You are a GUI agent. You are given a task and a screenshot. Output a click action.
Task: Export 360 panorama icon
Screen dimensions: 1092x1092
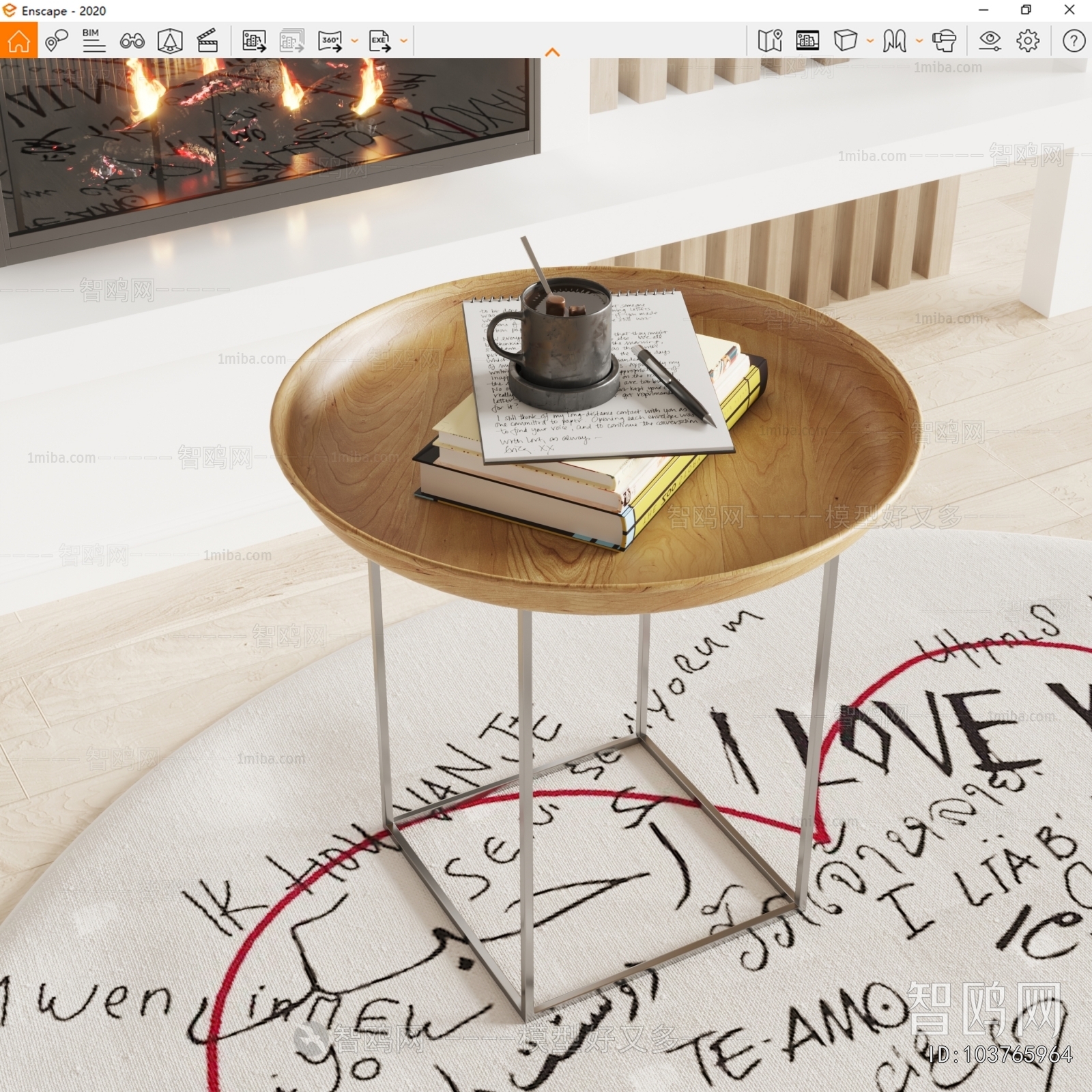330,41
